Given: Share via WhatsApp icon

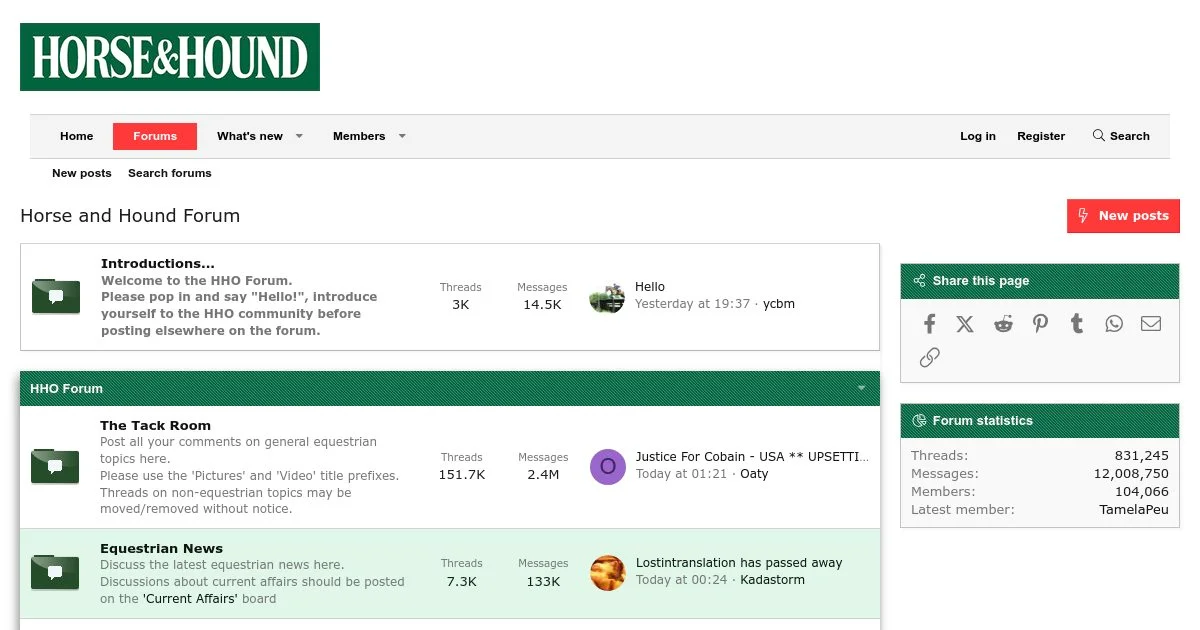Looking at the screenshot, I should (1114, 324).
